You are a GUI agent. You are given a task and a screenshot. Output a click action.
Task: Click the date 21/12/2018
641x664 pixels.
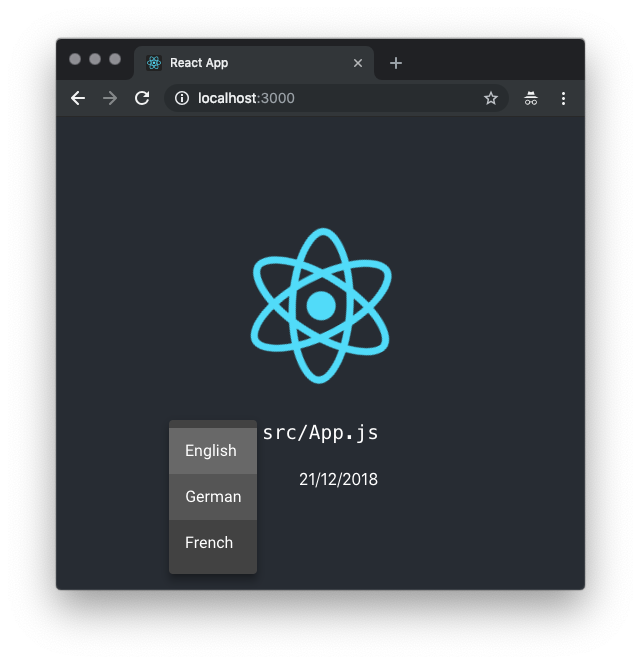pyautogui.click(x=338, y=479)
